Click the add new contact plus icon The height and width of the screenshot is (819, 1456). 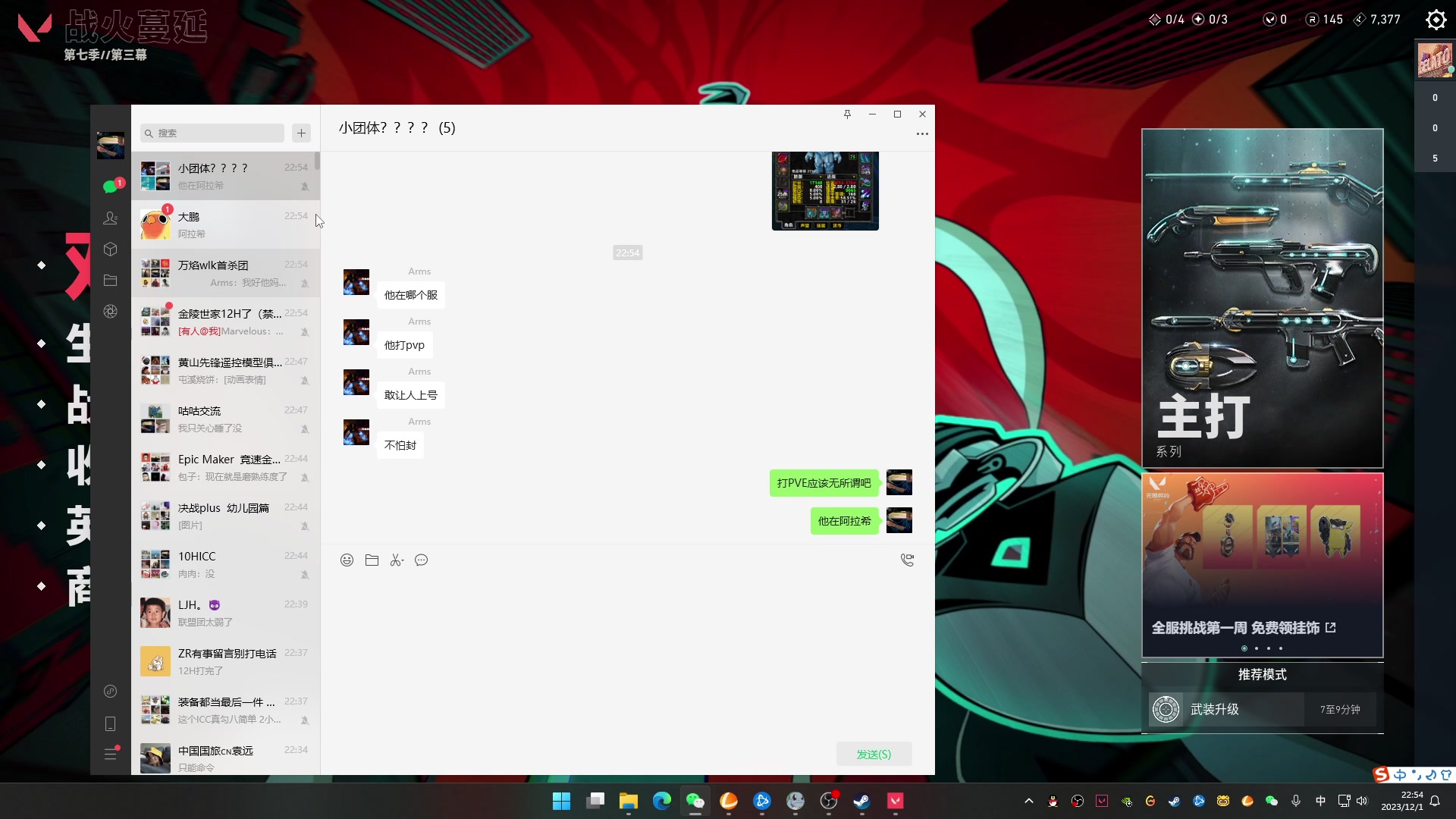[302, 133]
